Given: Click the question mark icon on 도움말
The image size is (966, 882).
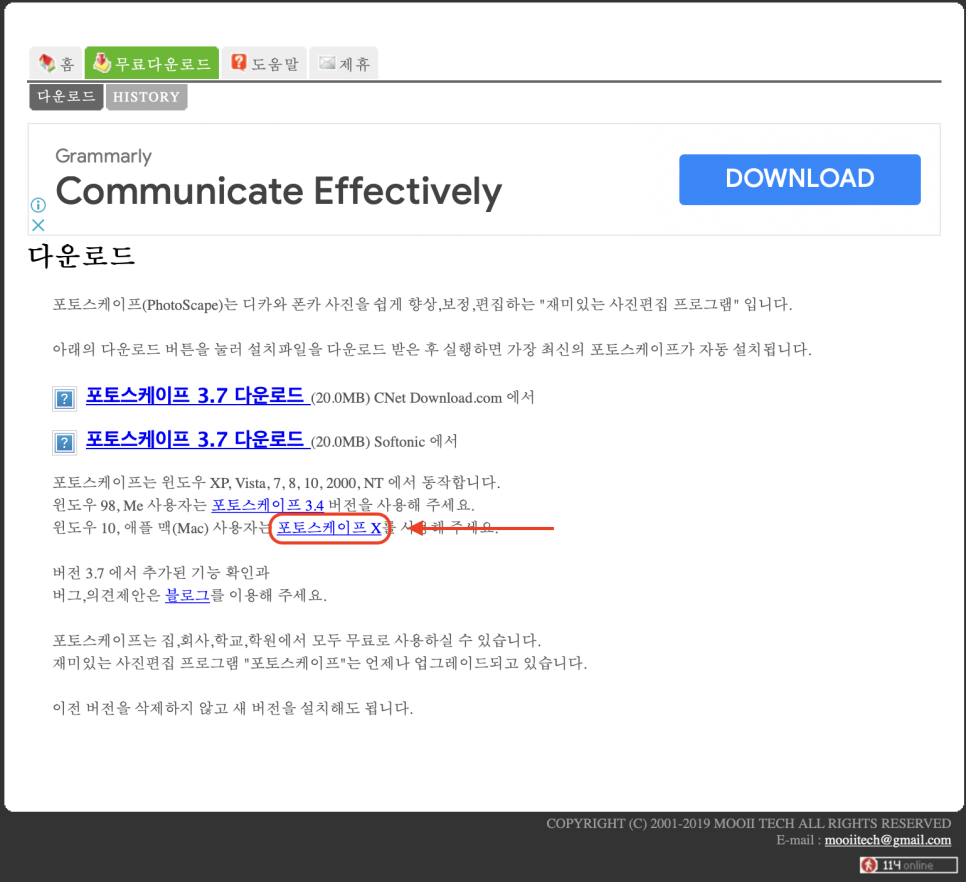Looking at the screenshot, I should (x=238, y=62).
